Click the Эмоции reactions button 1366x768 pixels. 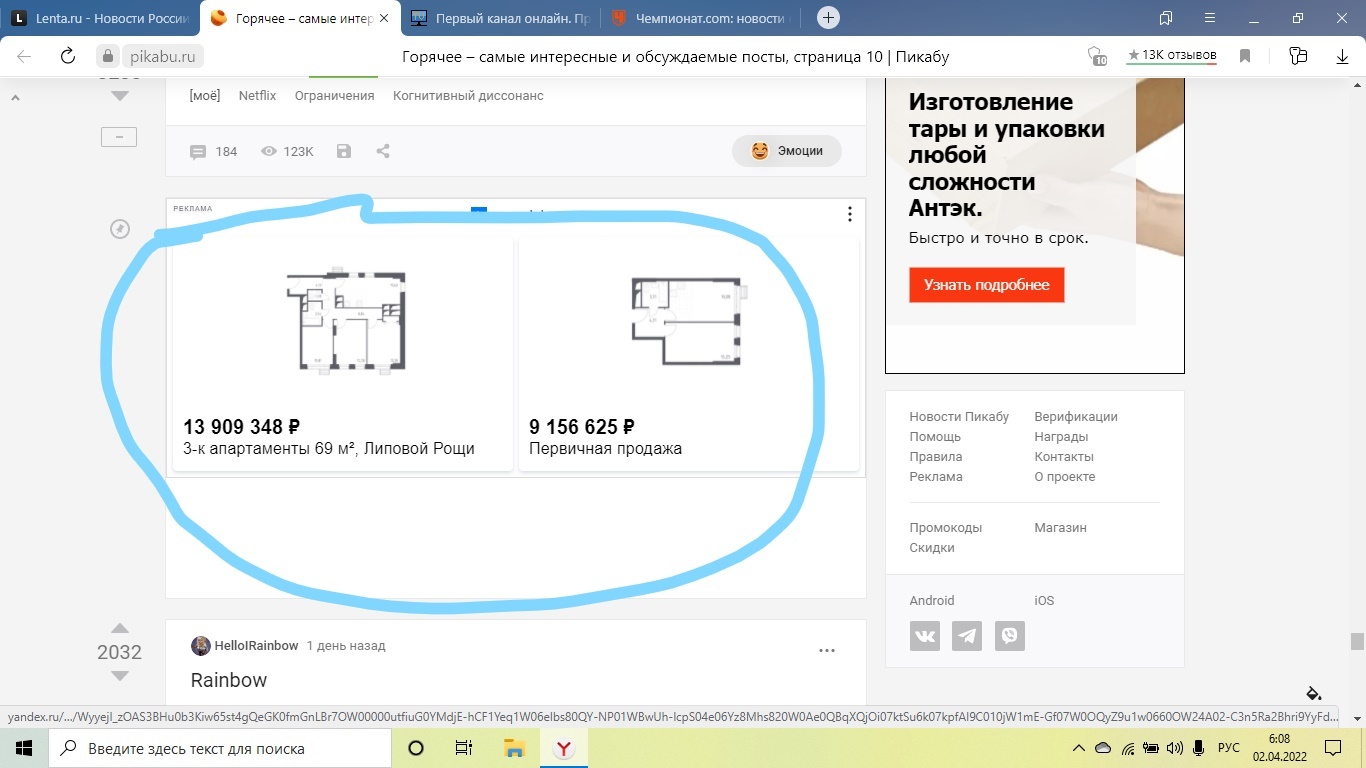(x=787, y=151)
